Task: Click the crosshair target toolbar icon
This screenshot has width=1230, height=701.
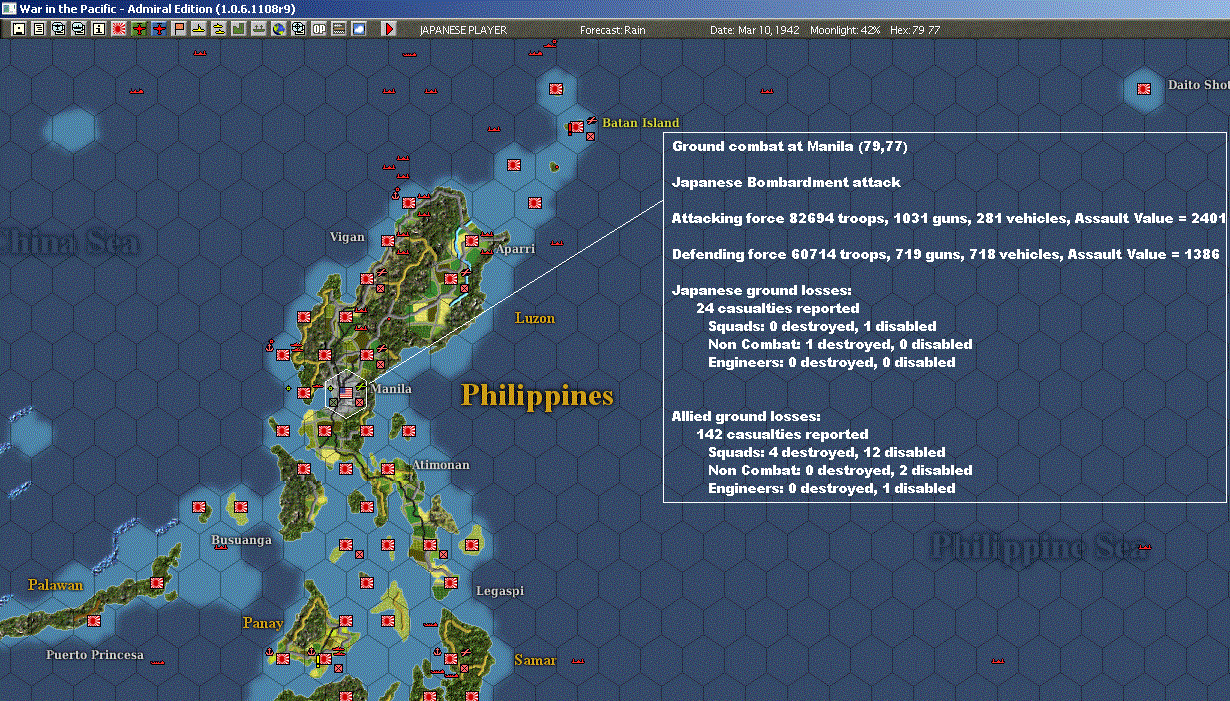Action: 298,29
